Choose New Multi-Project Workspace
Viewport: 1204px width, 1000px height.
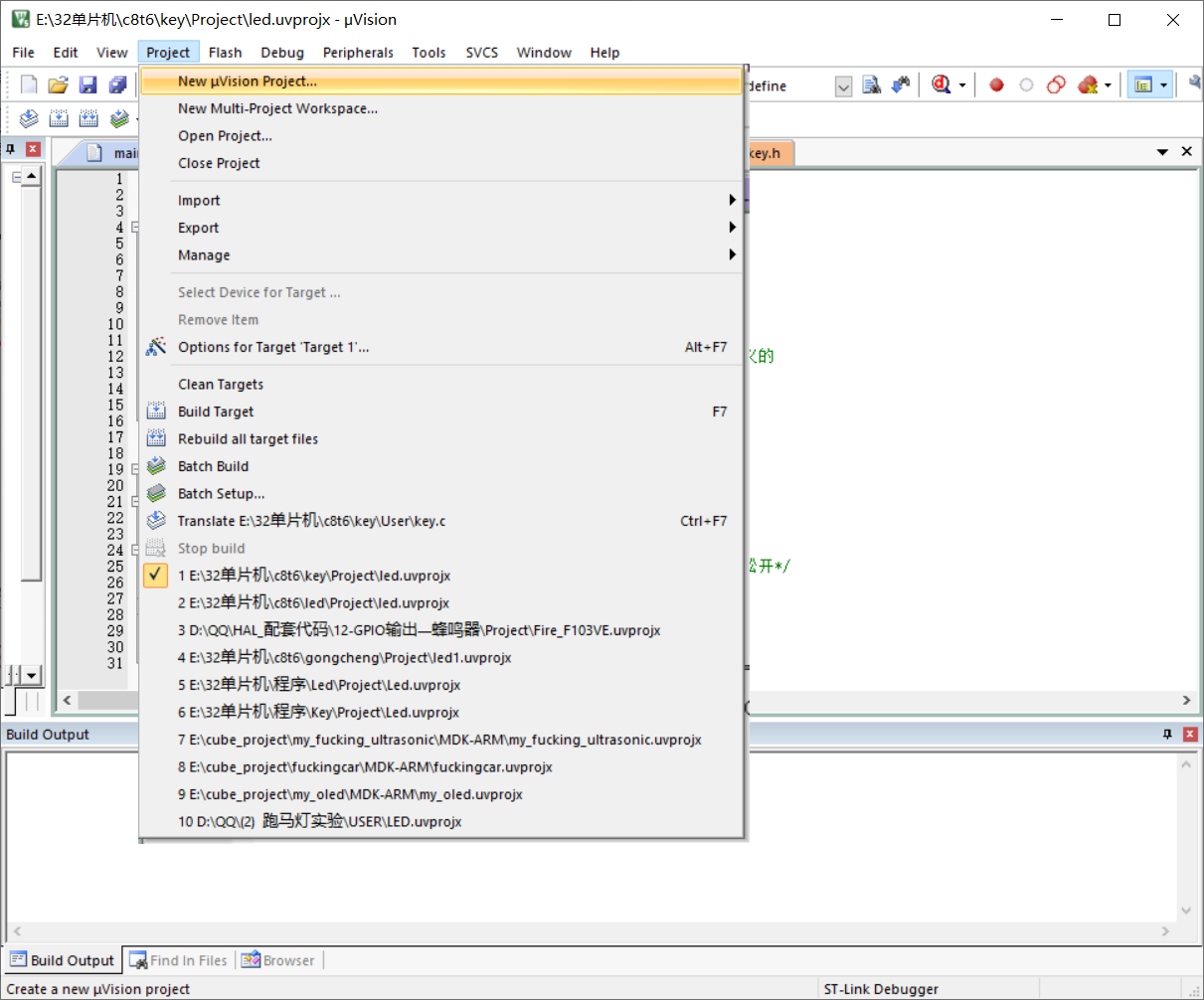point(441,108)
